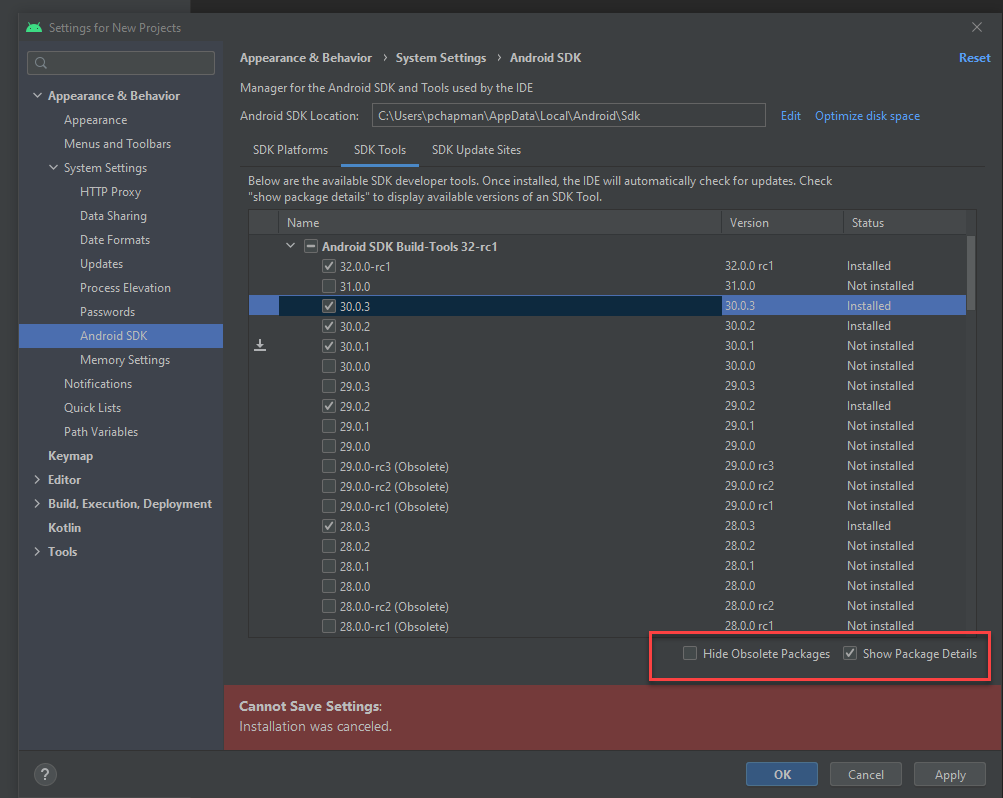Select Android SDK in the sidebar
The width and height of the screenshot is (1003, 798).
click(121, 336)
